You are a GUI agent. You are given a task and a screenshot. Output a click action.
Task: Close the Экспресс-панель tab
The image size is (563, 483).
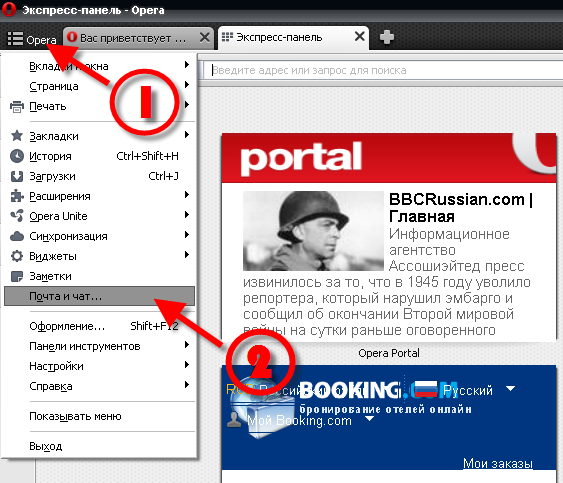click(359, 36)
